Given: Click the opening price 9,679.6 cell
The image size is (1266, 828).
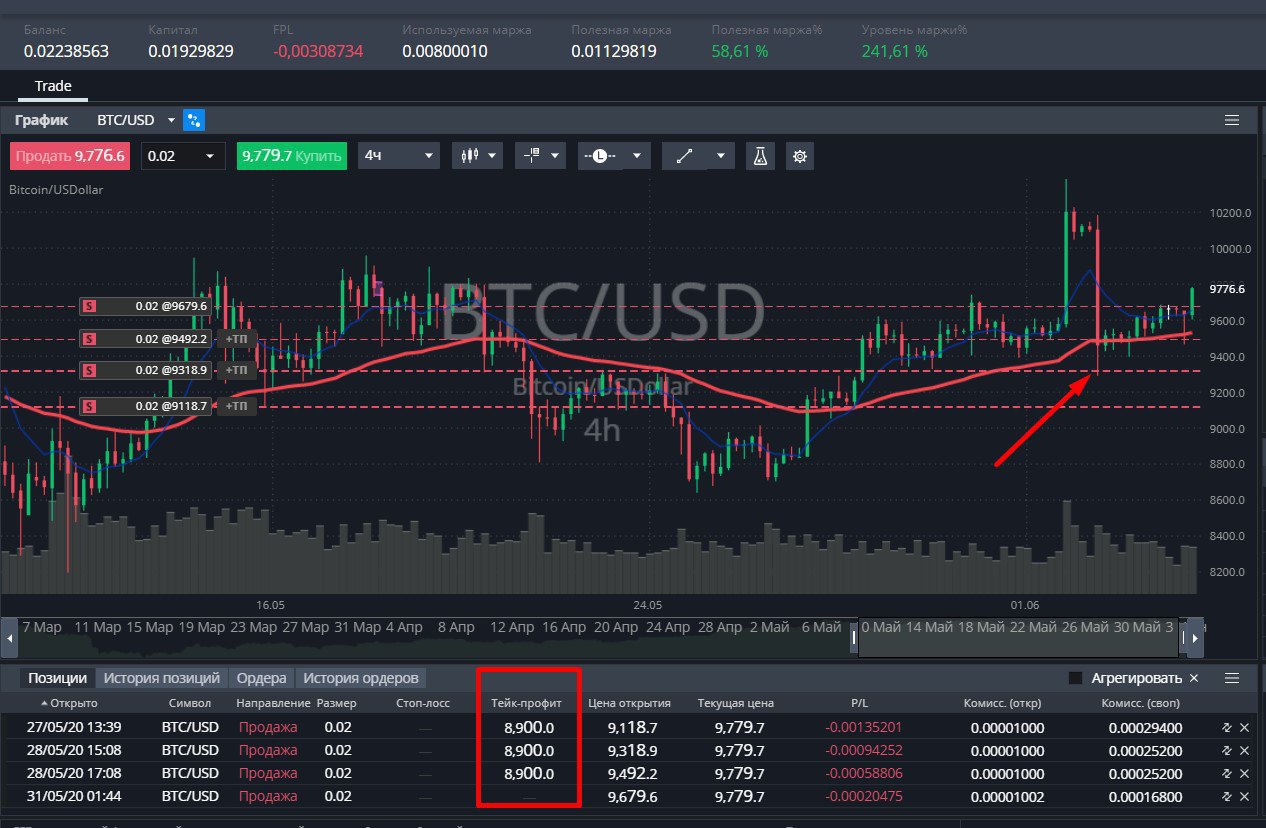Looking at the screenshot, I should click(633, 796).
